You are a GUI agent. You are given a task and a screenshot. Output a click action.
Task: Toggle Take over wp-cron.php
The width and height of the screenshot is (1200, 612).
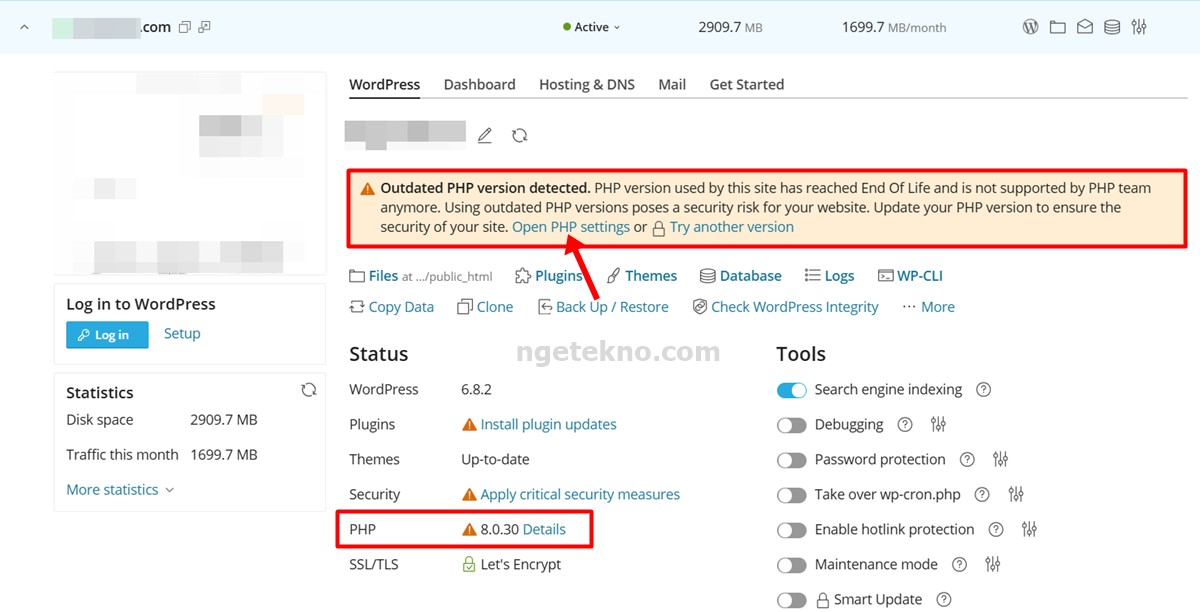(792, 495)
